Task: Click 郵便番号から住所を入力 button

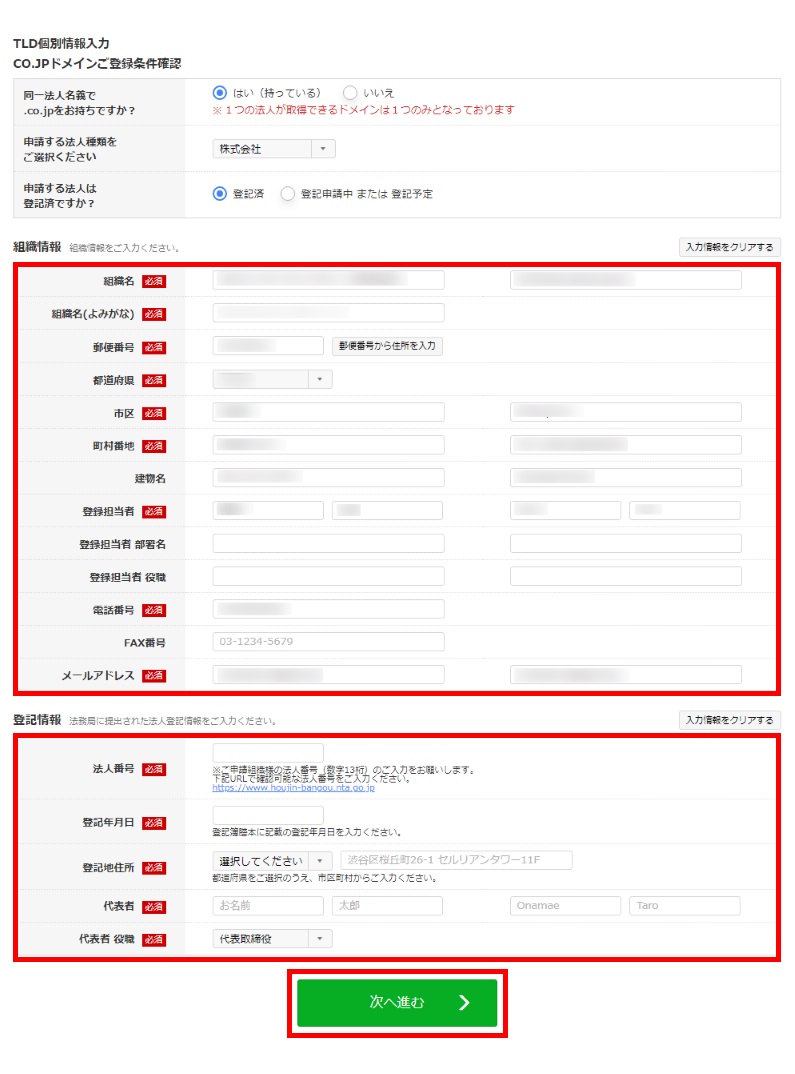Action: (387, 346)
